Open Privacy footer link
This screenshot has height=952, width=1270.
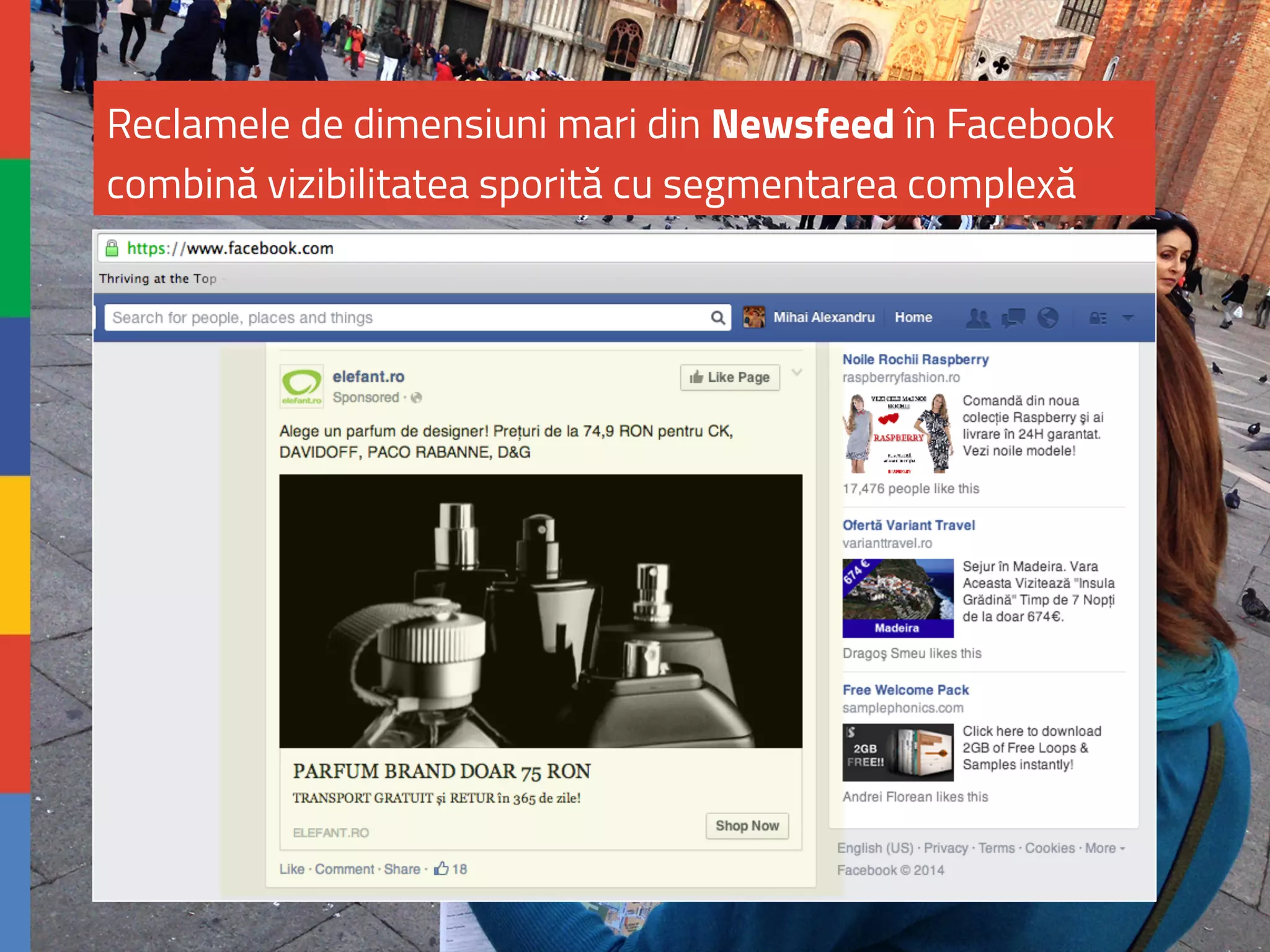pos(946,848)
